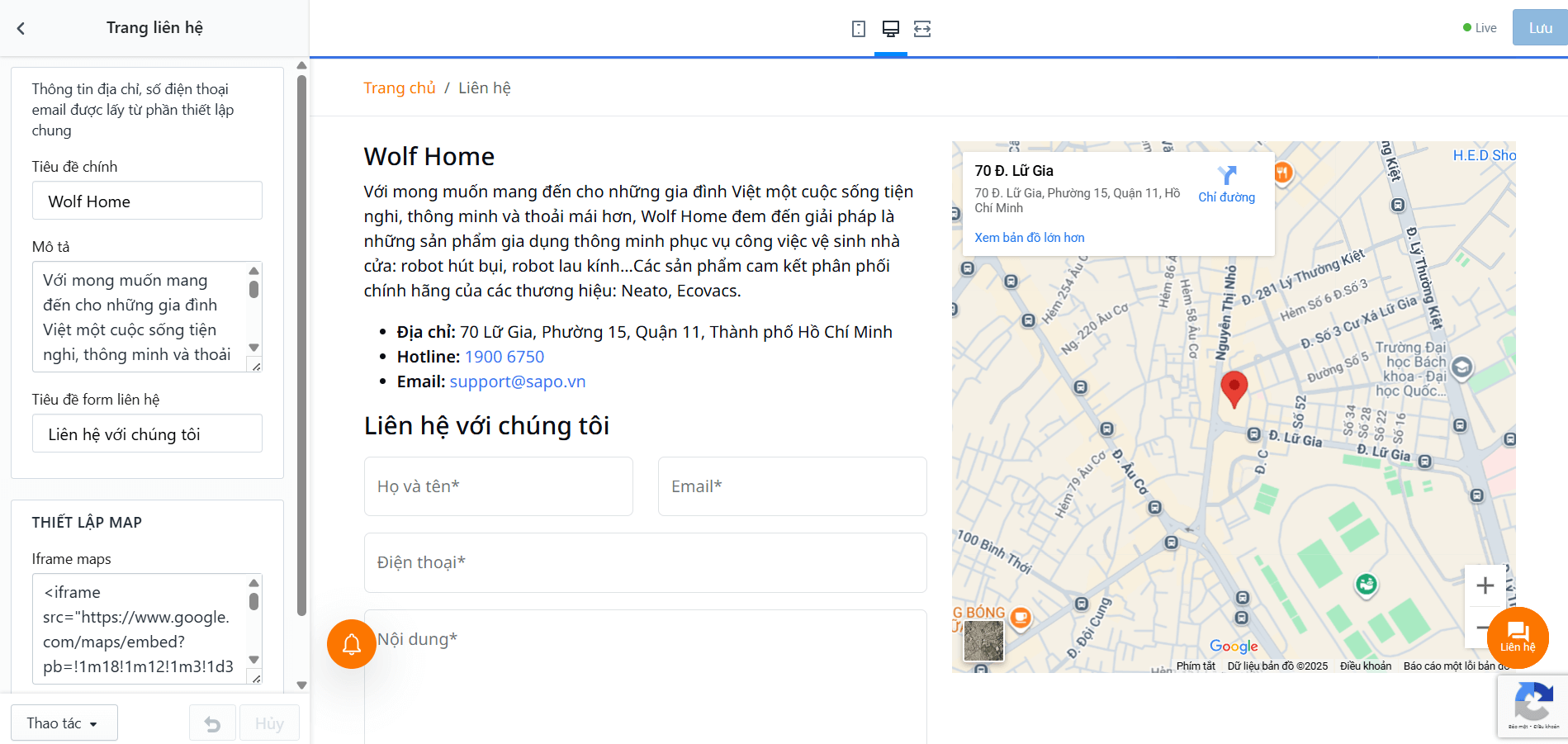The image size is (1568, 744).
Task: Open the Thao tác dropdown
Action: pos(64,723)
